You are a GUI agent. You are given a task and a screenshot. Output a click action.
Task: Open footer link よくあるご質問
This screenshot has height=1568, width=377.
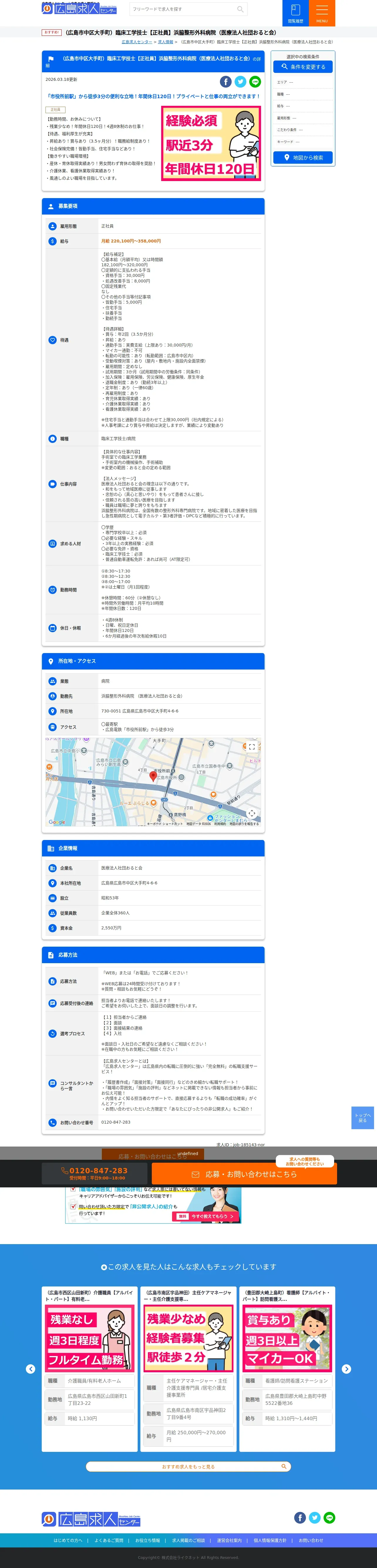pos(109,1541)
